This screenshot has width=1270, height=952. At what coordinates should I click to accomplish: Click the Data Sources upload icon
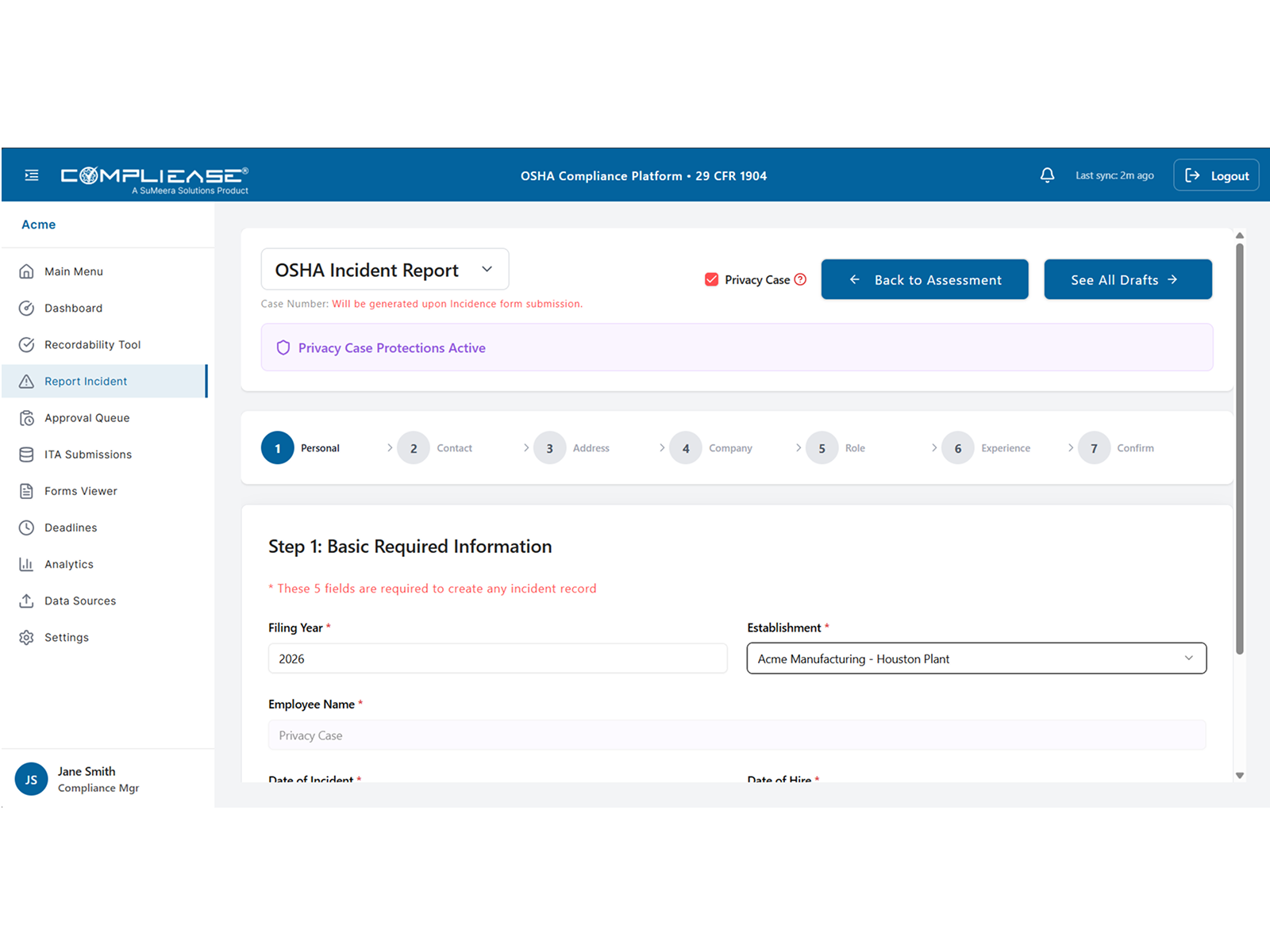26,601
